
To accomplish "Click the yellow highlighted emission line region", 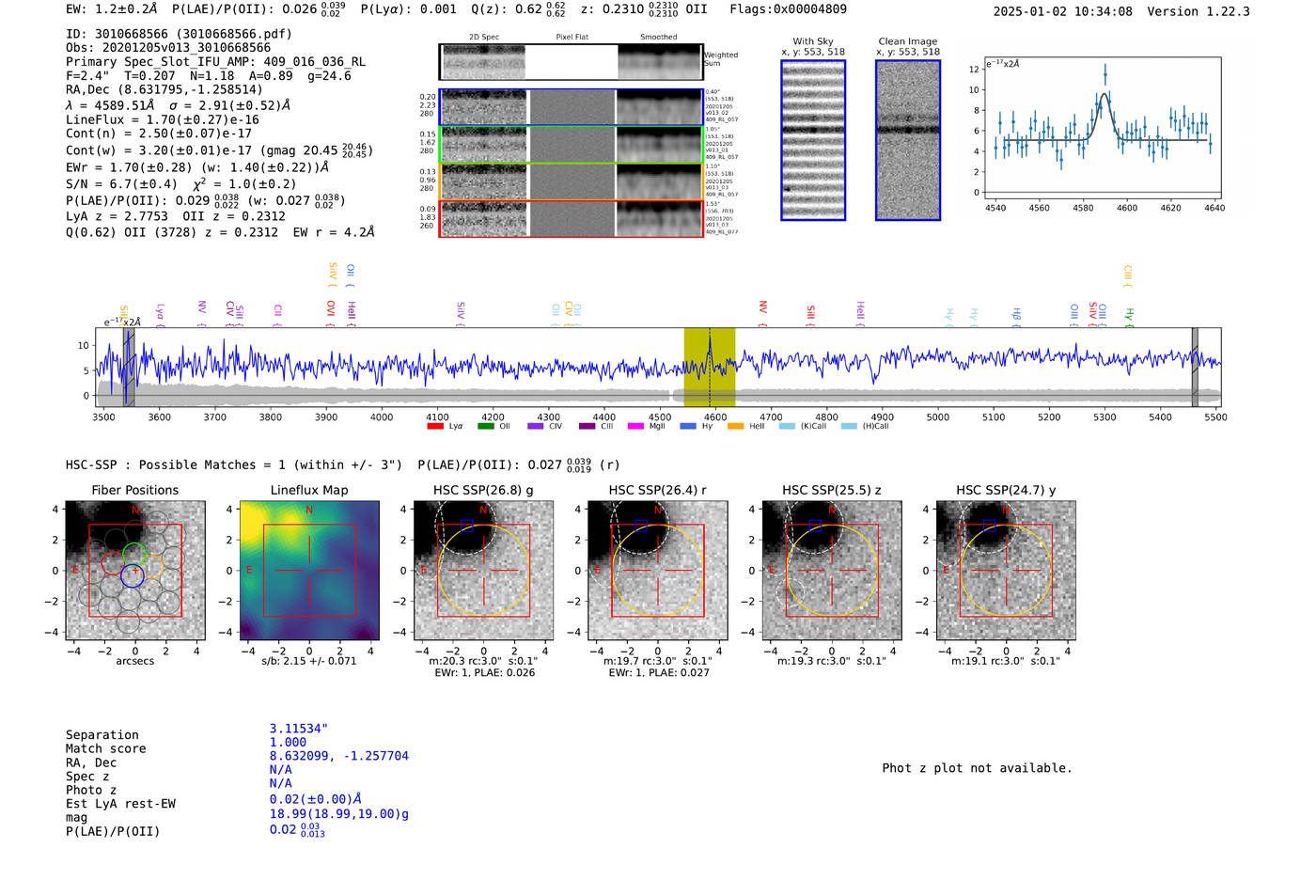I will pos(710,368).
